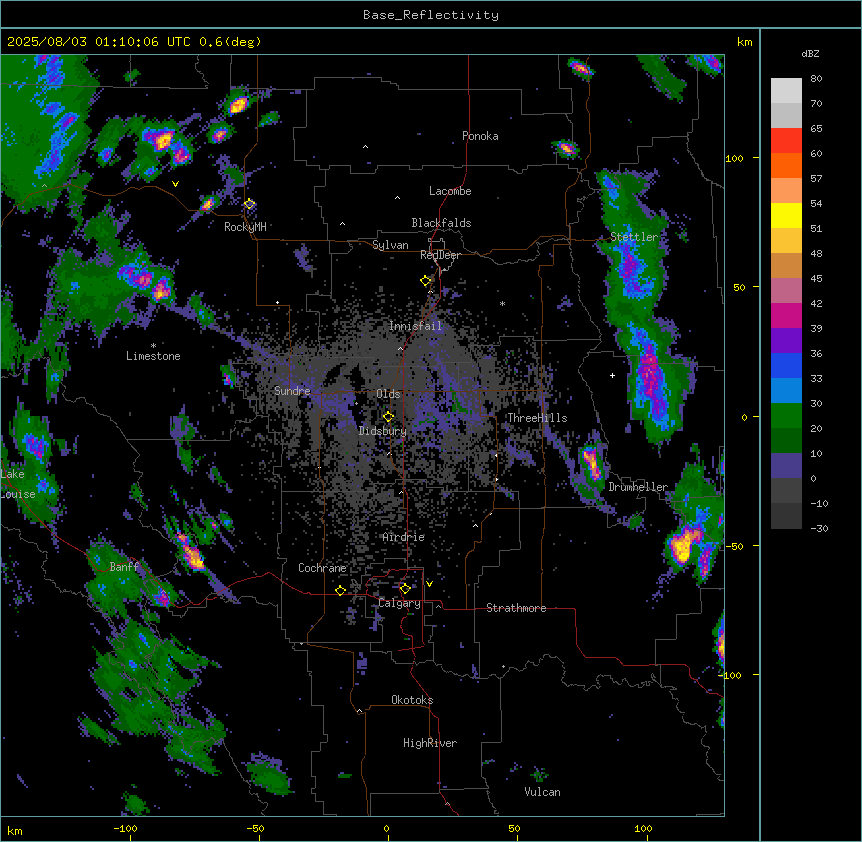Viewport: 862px width, 842px height.
Task: Click the white asterisk marker northeast of Innisfail
Action: pos(502,303)
